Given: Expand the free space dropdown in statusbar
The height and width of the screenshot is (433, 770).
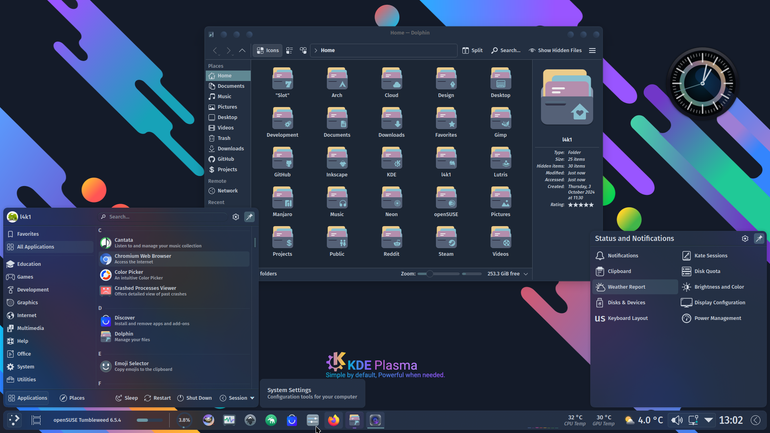Looking at the screenshot, I should pyautogui.click(x=525, y=274).
